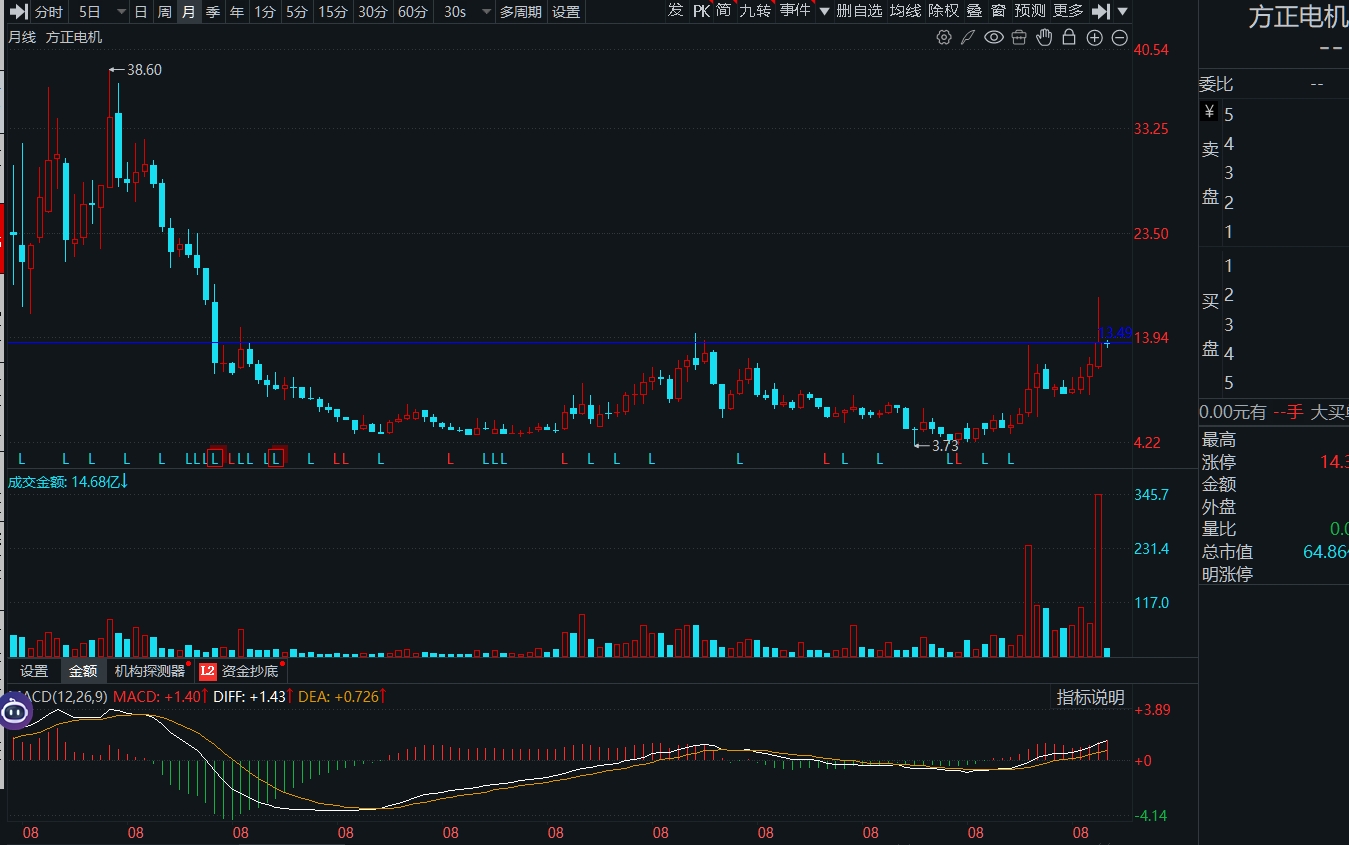Image resolution: width=1349 pixels, height=845 pixels.
Task: Select the 金额 indicator tab
Action: click(83, 671)
